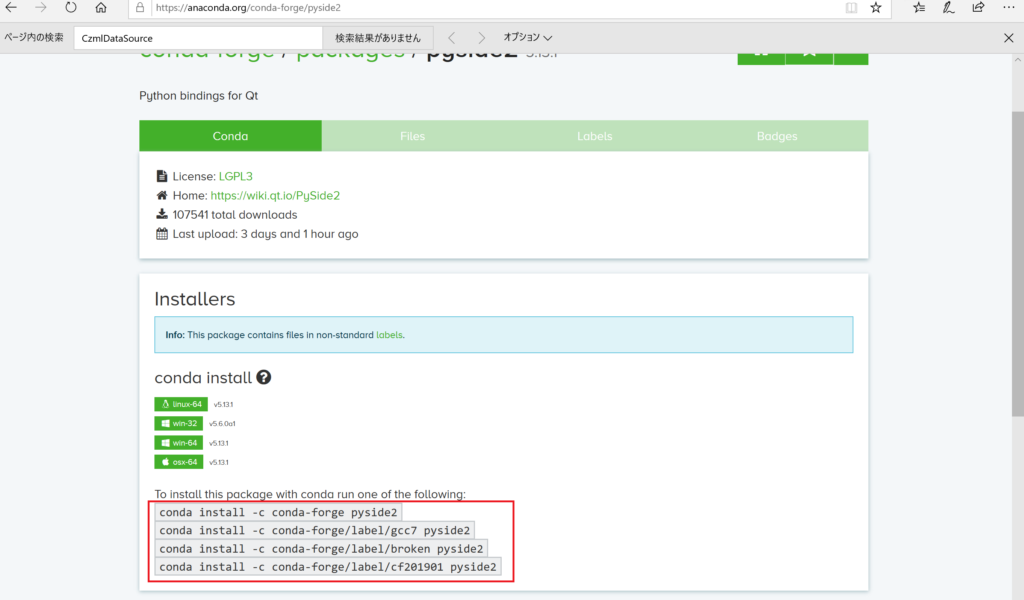
Task: Open reading view from the address bar
Action: coord(851,8)
